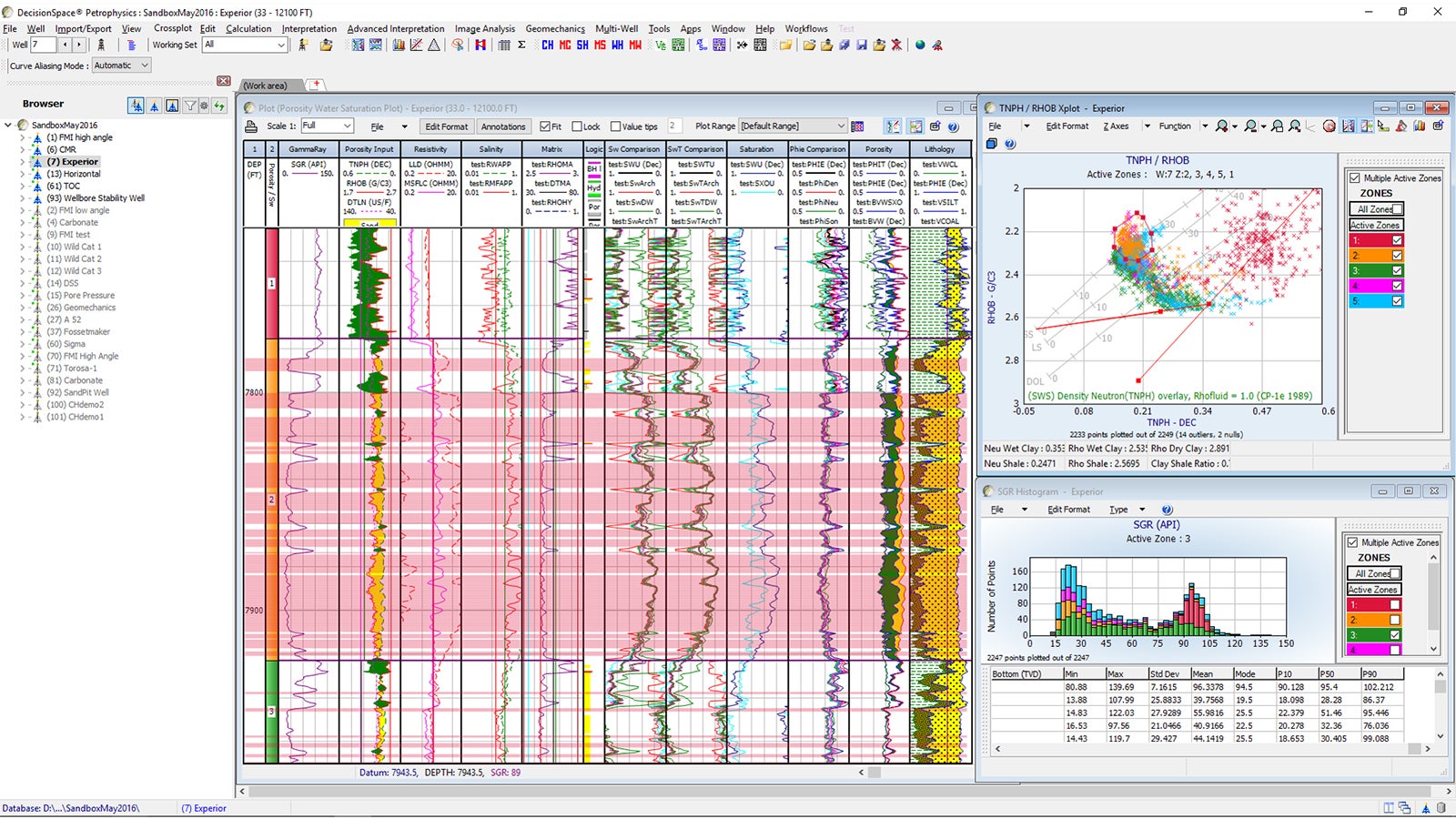The height and width of the screenshot is (819, 1456).
Task: Click the blue CH toolbar icon
Action: (x=548, y=45)
